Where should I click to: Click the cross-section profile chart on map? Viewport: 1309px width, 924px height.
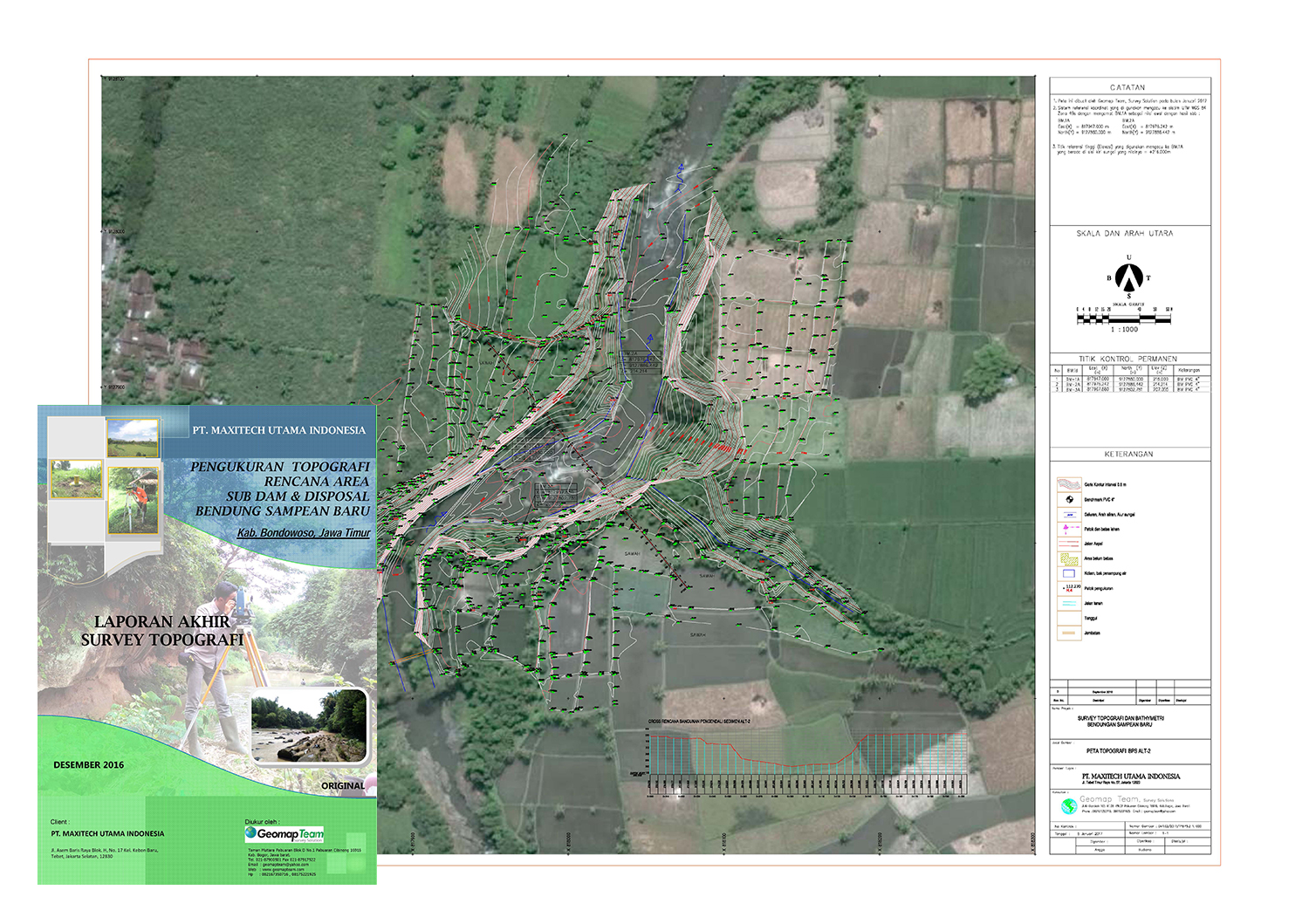click(x=806, y=759)
